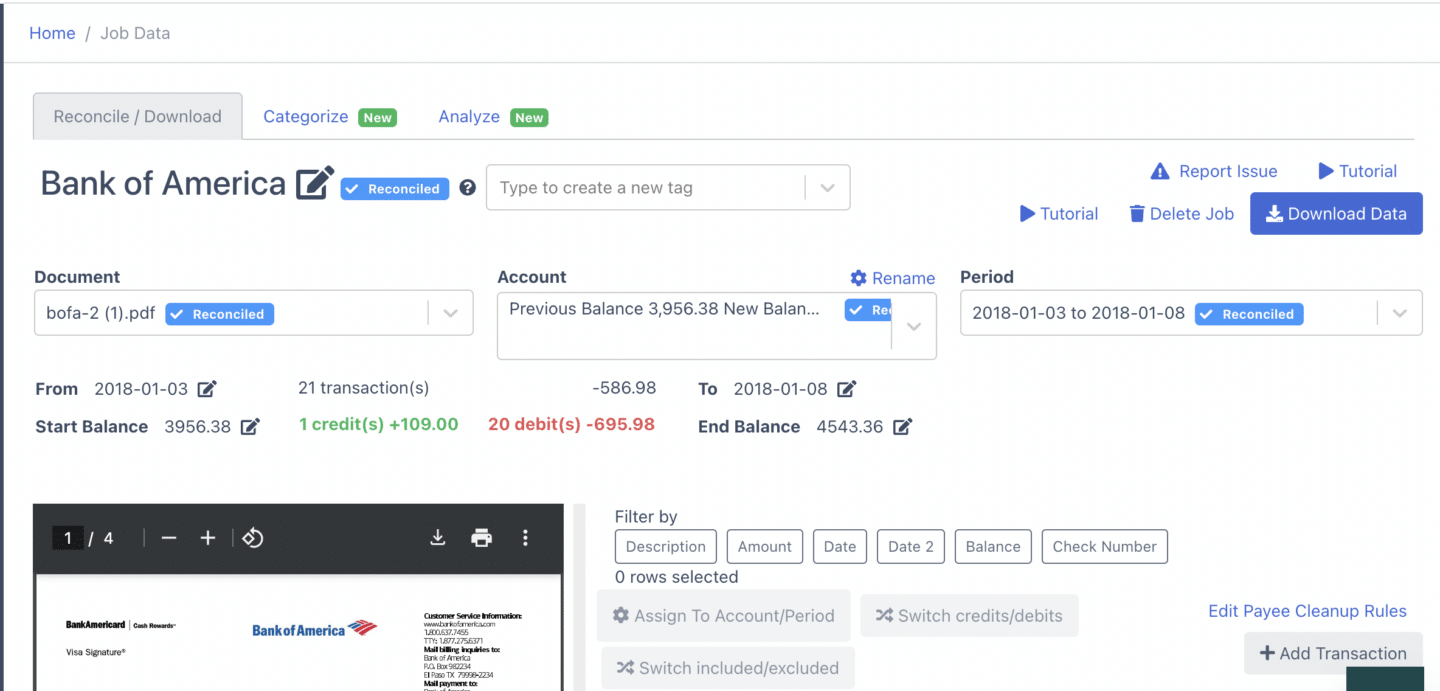Edit the To date 2018-01-08
This screenshot has height=691, width=1440.
(846, 389)
